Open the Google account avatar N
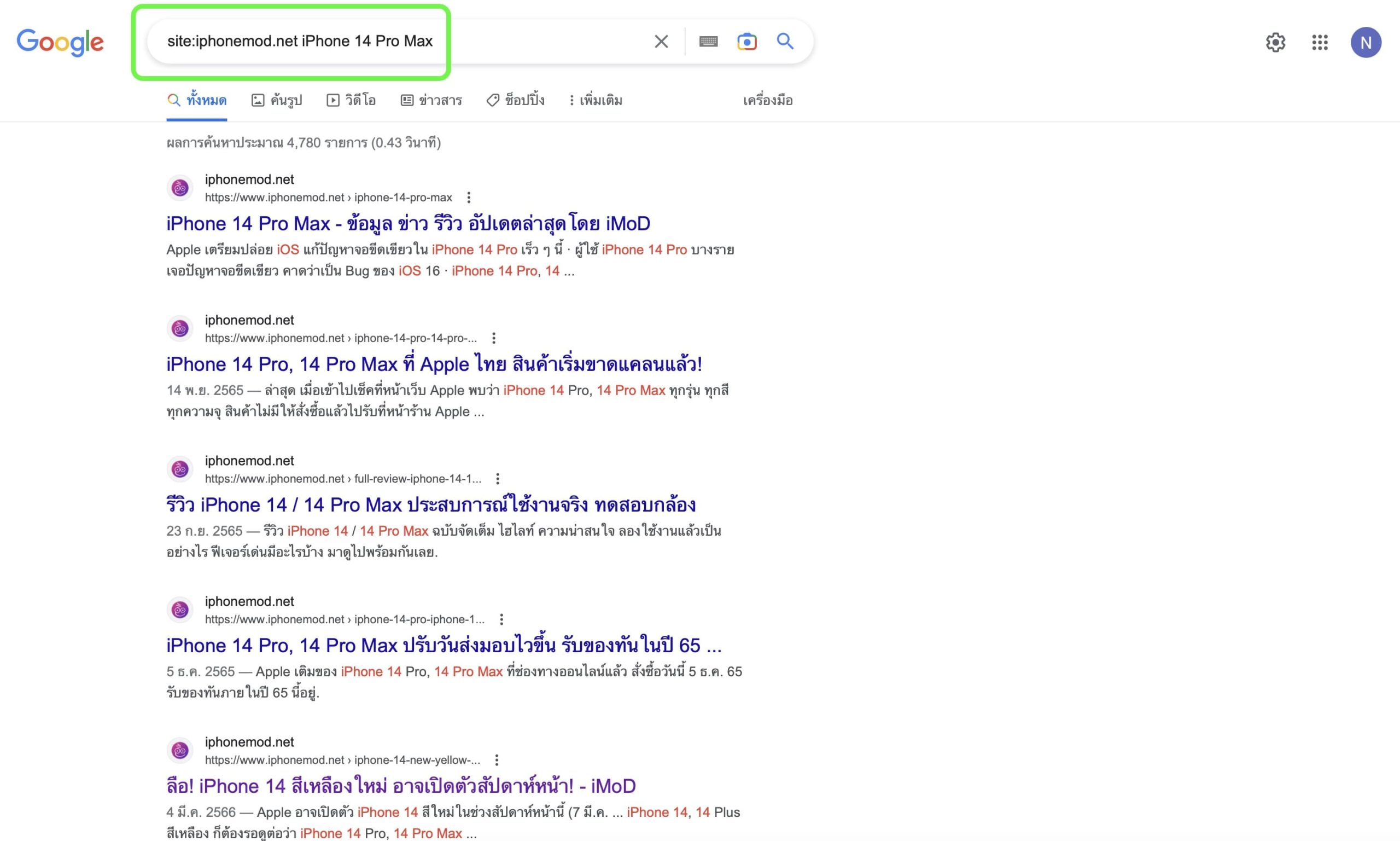Image resolution: width=1400 pixels, height=841 pixels. 1366,43
